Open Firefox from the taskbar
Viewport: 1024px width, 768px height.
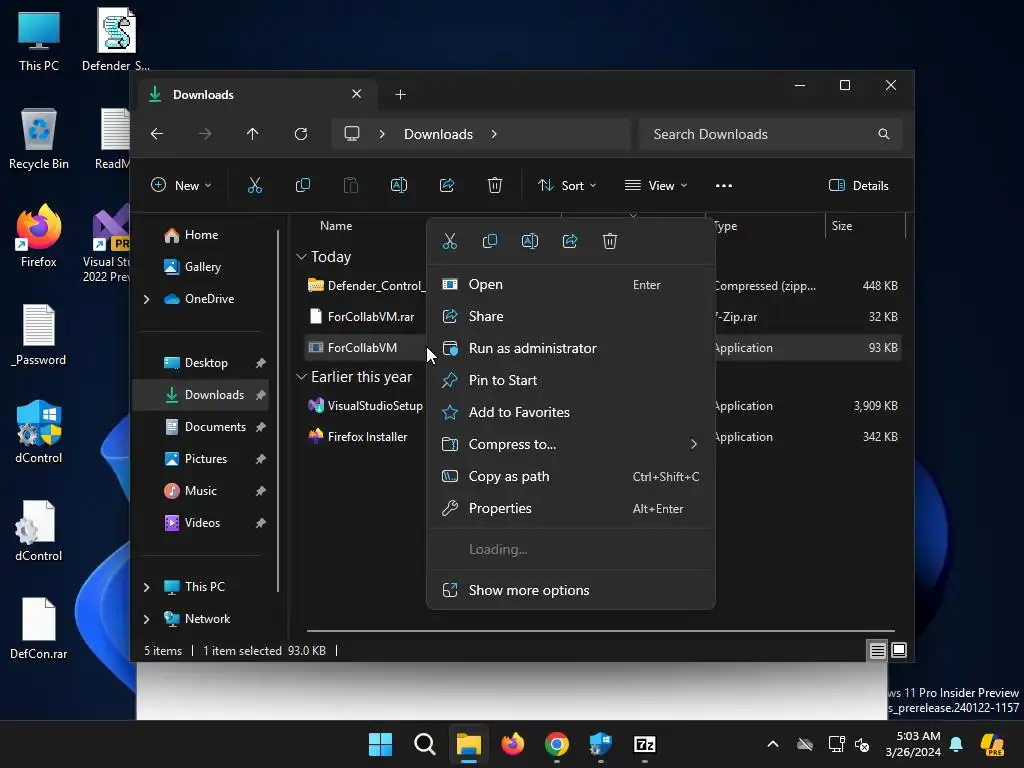[513, 744]
